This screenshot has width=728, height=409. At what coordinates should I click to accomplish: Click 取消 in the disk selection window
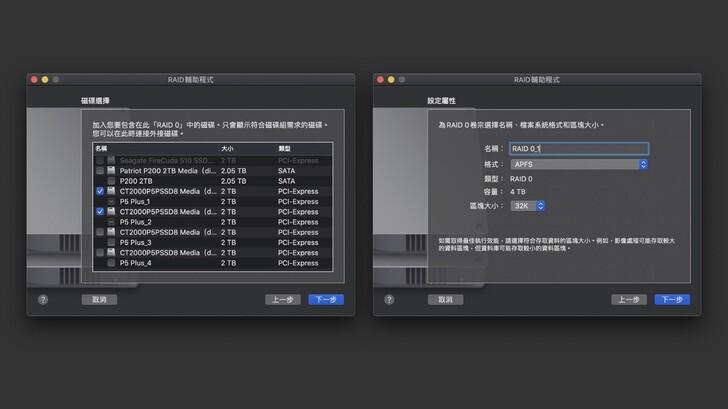[98, 299]
